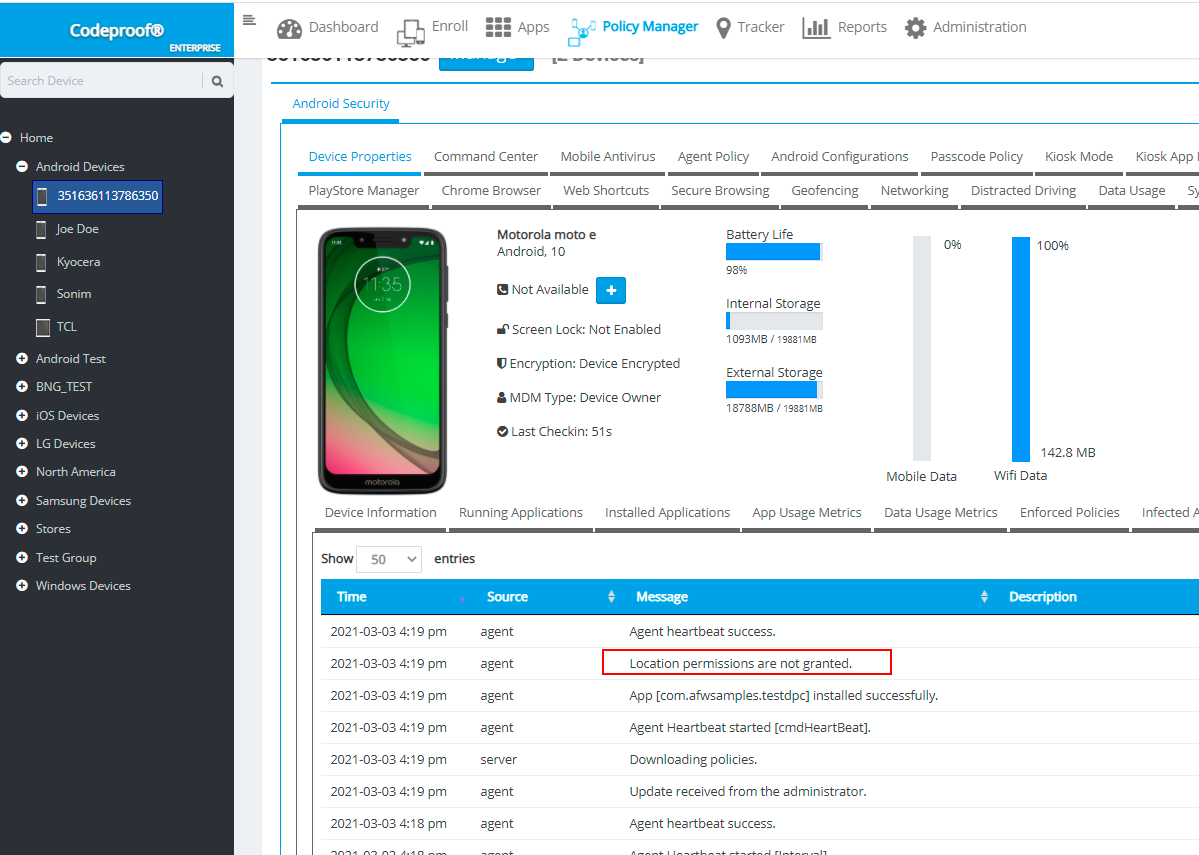Expand the BNG_TEST group
1199x855 pixels.
point(21,387)
